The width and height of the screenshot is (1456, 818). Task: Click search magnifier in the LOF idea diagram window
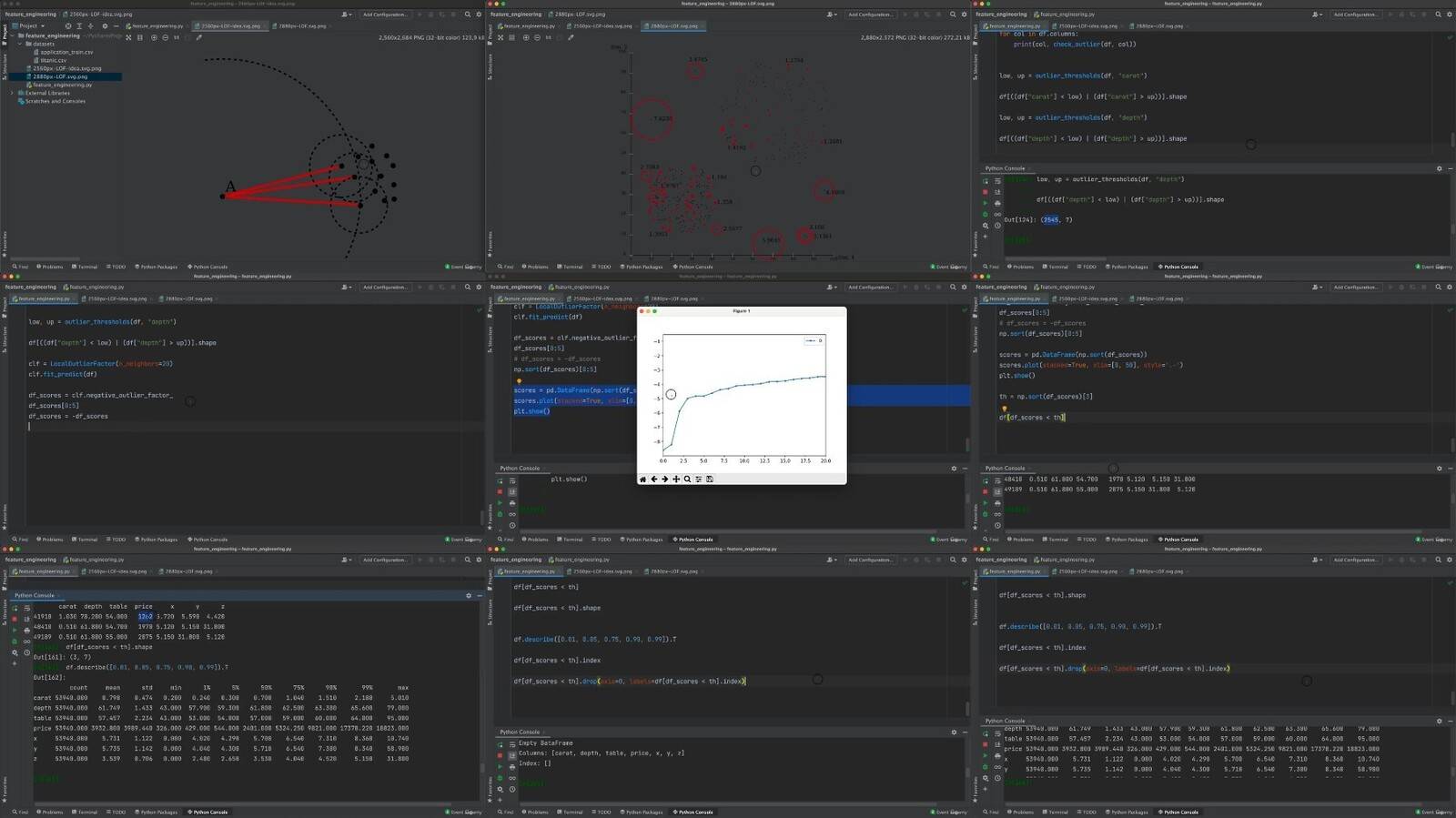pyautogui.click(x=468, y=15)
